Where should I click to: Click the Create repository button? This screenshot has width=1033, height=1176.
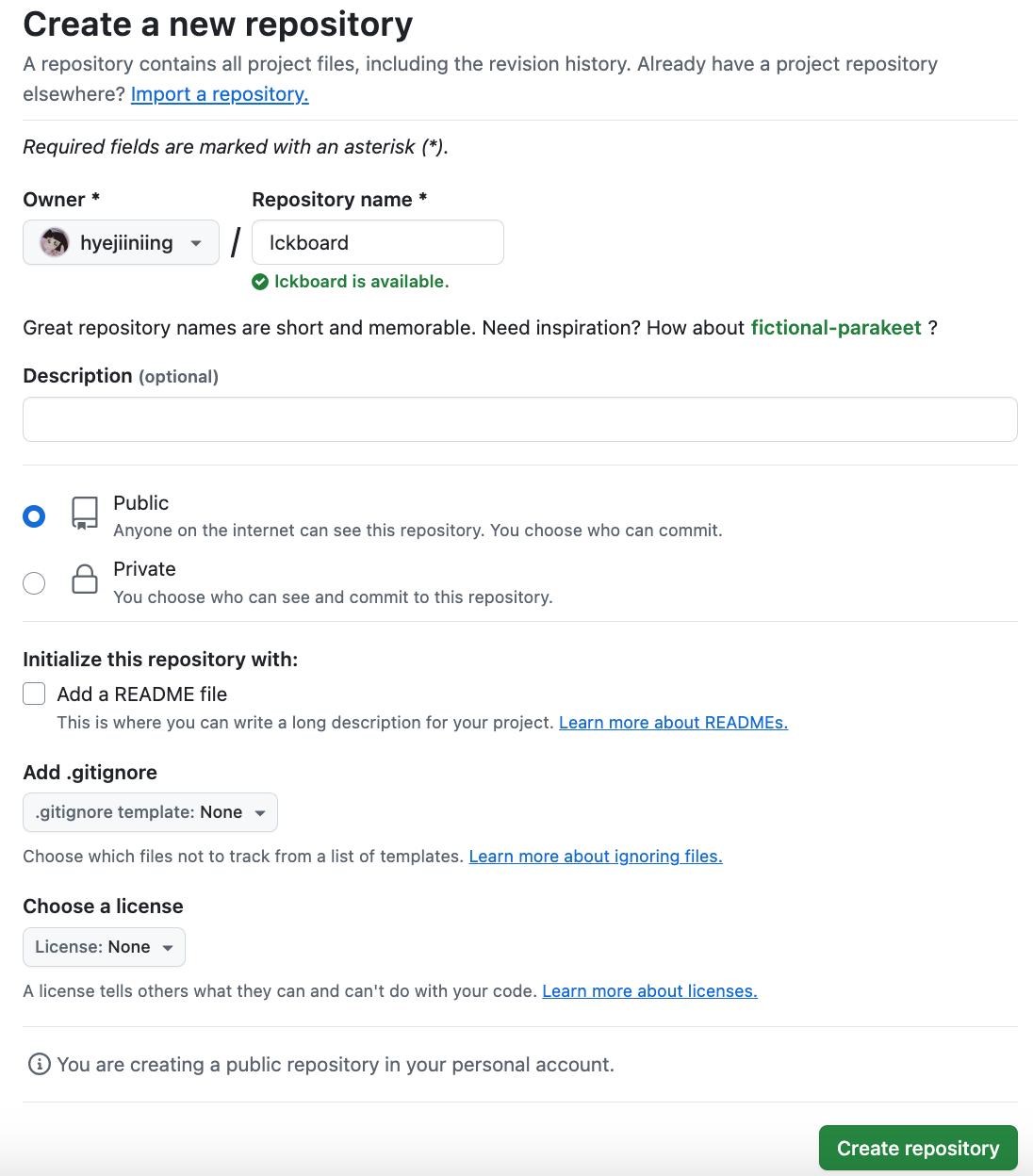[917, 1148]
